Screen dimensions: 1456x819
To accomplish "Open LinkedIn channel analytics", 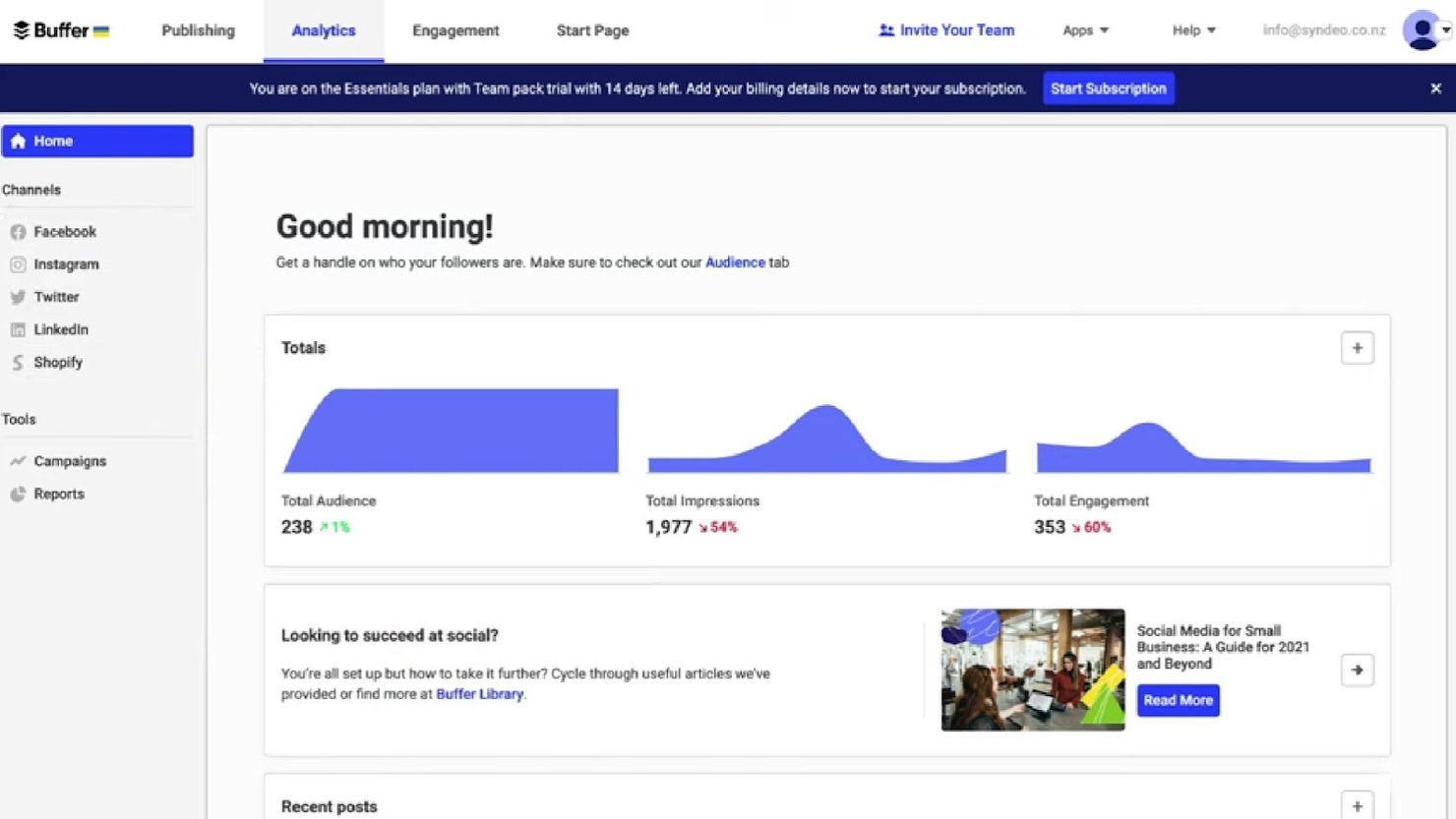I will click(x=61, y=329).
